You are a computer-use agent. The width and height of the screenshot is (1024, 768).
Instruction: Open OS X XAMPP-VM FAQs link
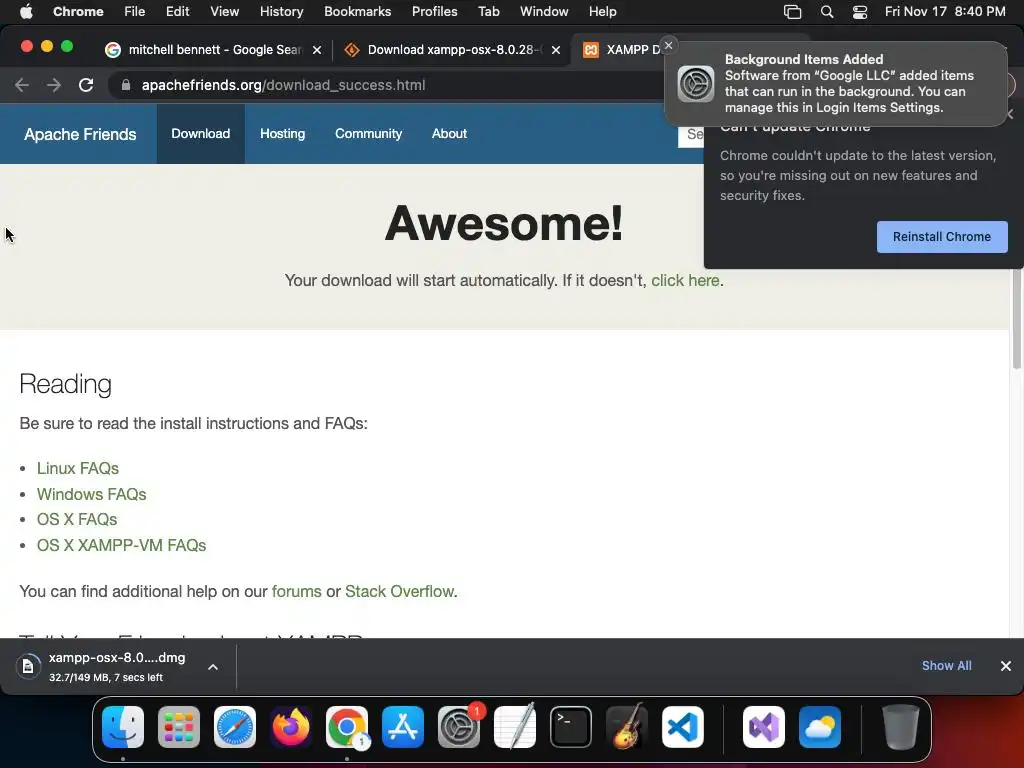[121, 545]
